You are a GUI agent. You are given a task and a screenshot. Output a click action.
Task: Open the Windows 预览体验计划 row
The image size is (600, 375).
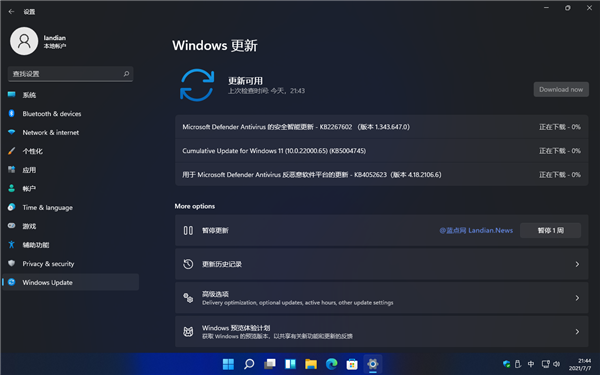coord(382,331)
